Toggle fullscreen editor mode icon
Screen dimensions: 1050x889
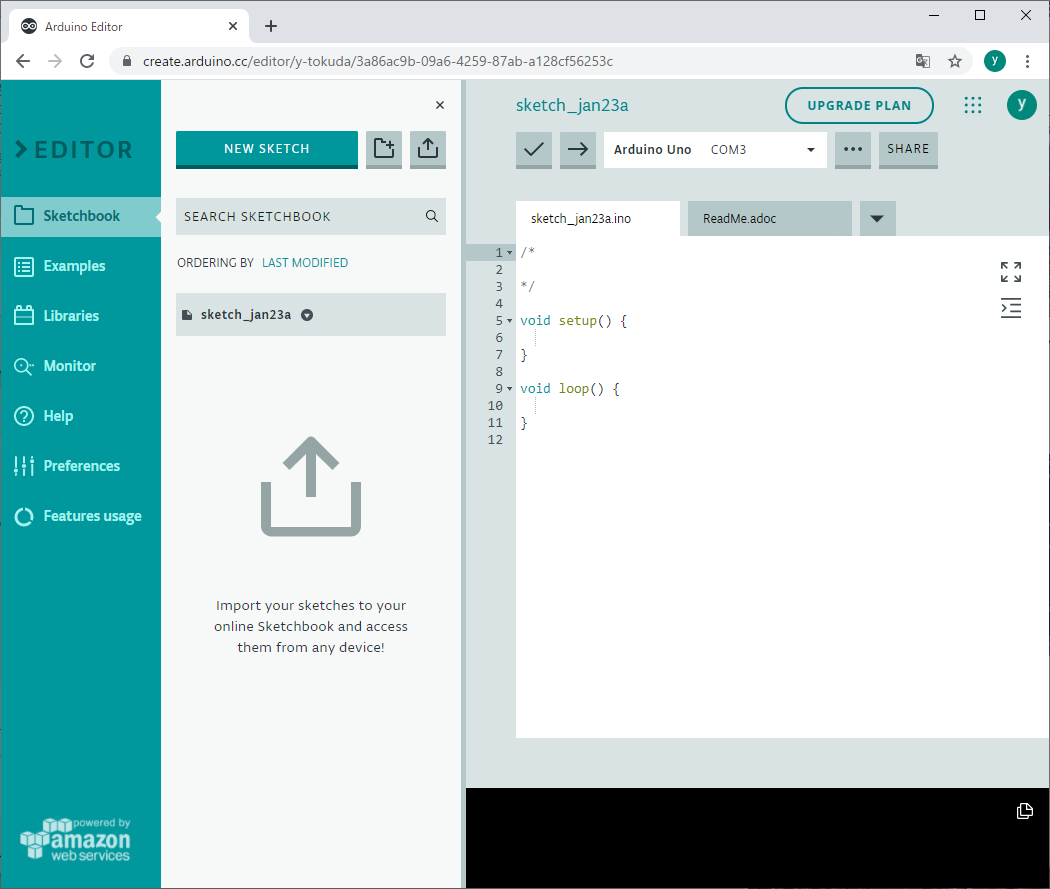tap(1010, 272)
